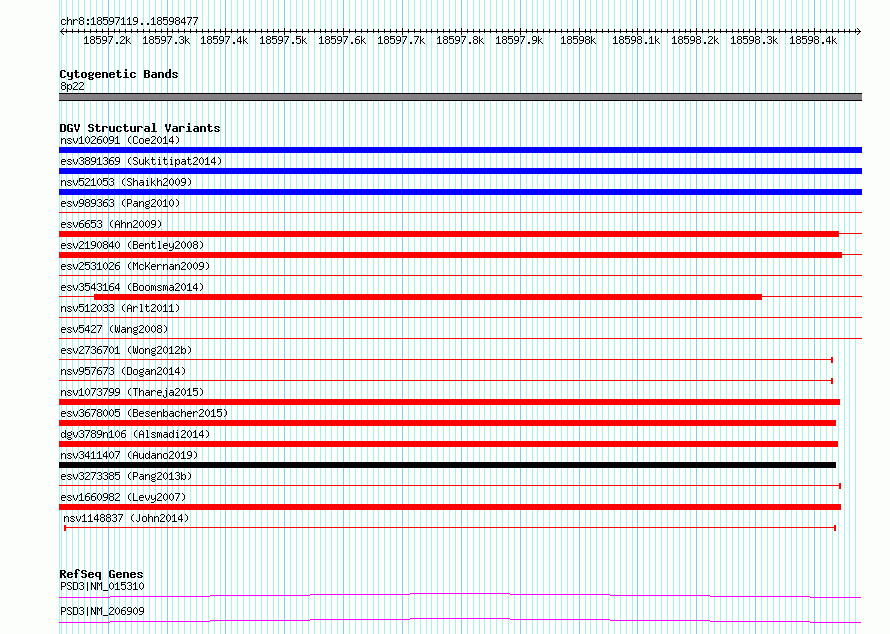The height and width of the screenshot is (634, 890).
Task: Open variant nsv512033 (Arlt2011) label
Action: click(120, 308)
